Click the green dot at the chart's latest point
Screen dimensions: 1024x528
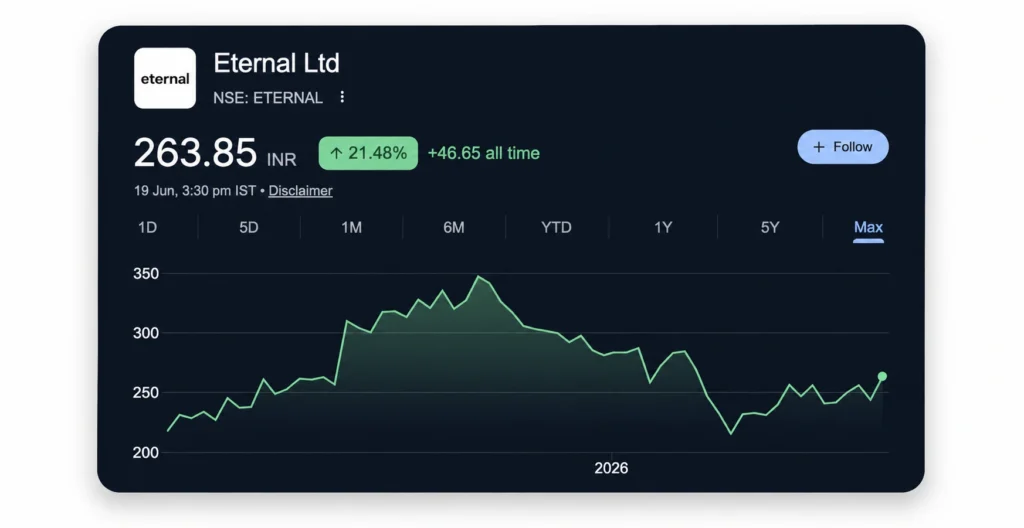tap(882, 376)
